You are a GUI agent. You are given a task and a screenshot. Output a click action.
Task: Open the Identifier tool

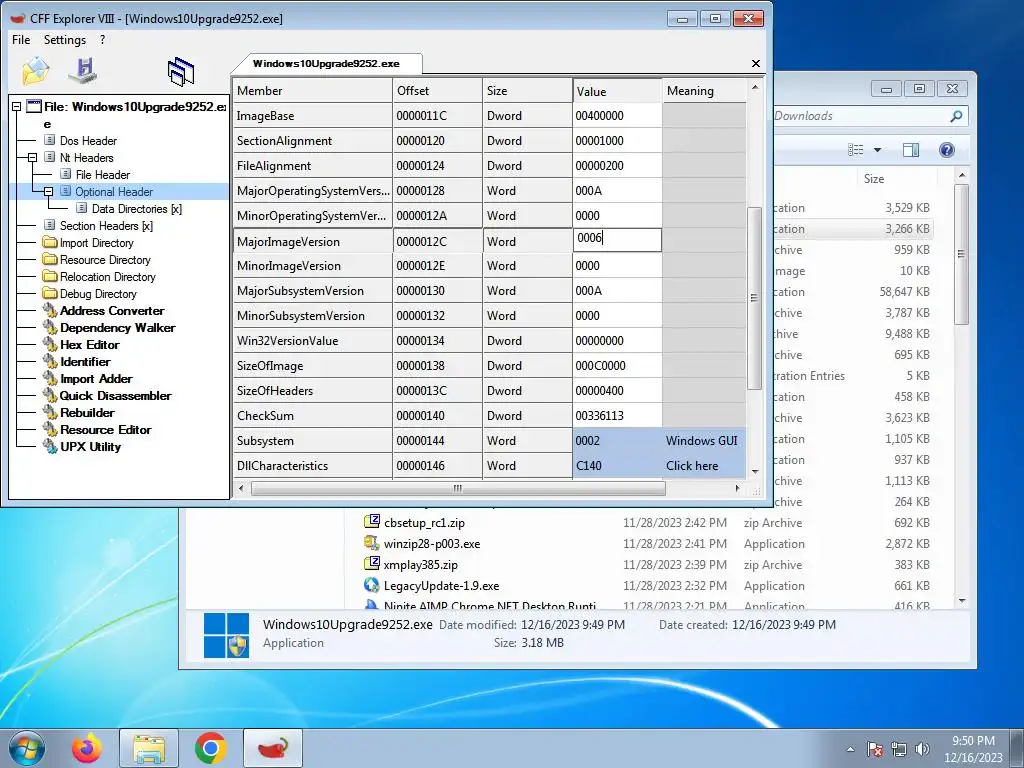[x=85, y=361]
